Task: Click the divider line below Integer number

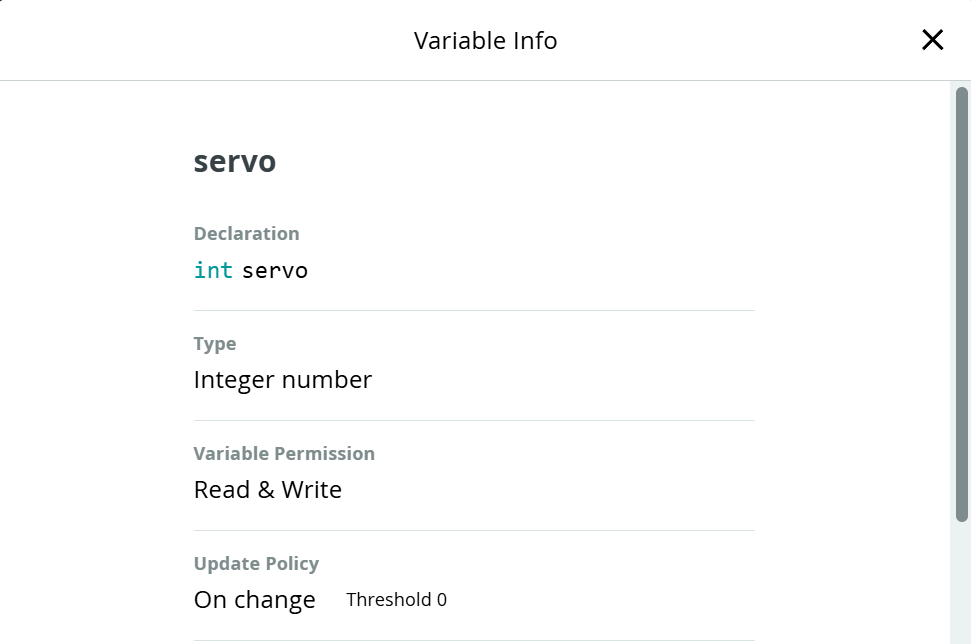Action: [473, 420]
